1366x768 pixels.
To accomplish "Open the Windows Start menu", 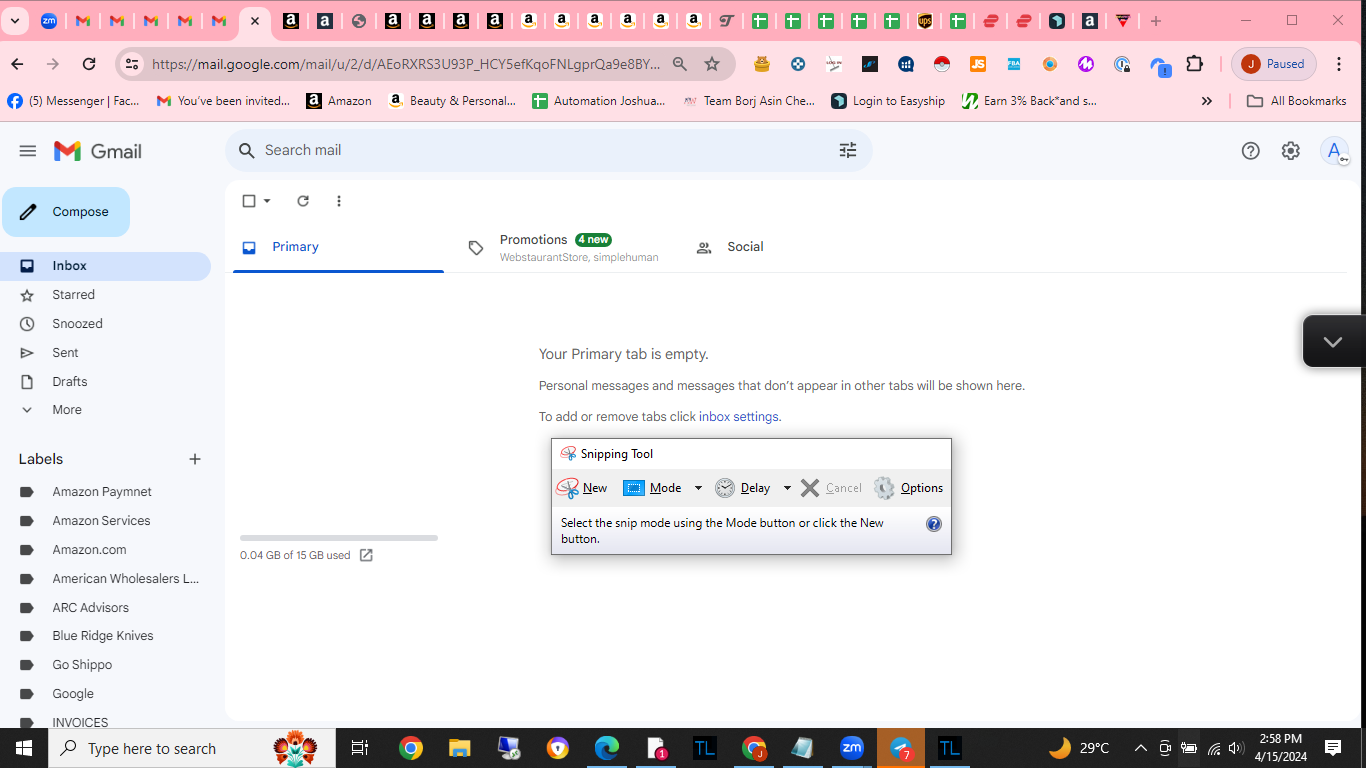I will 24,748.
